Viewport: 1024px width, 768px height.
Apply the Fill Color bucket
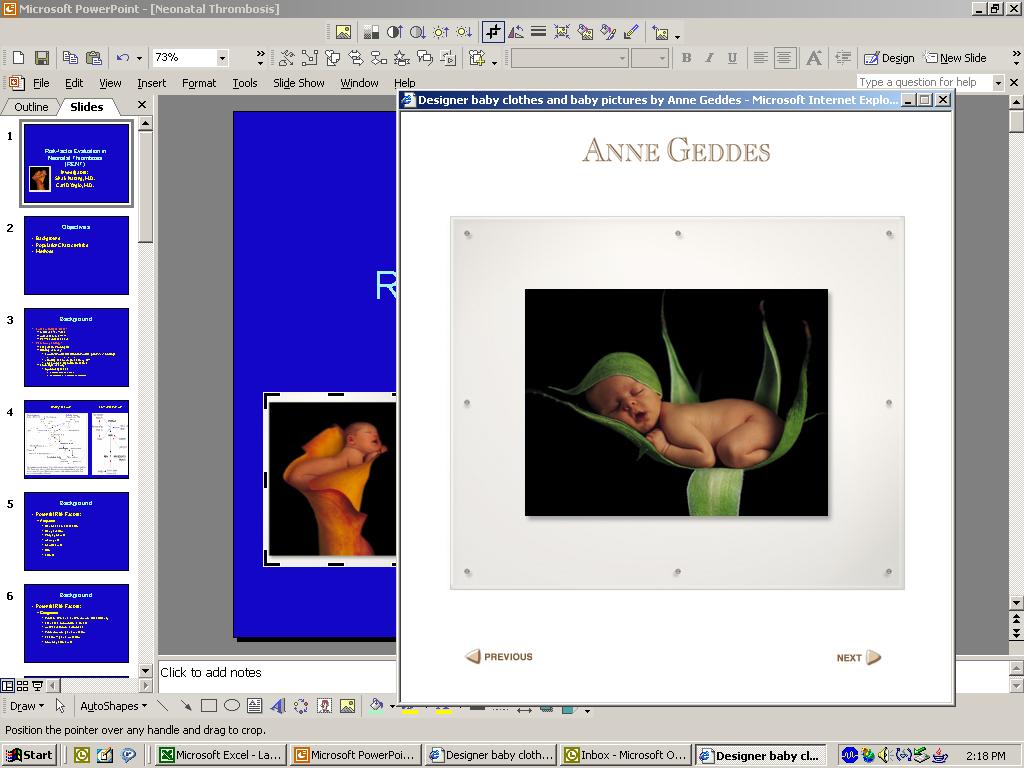376,705
